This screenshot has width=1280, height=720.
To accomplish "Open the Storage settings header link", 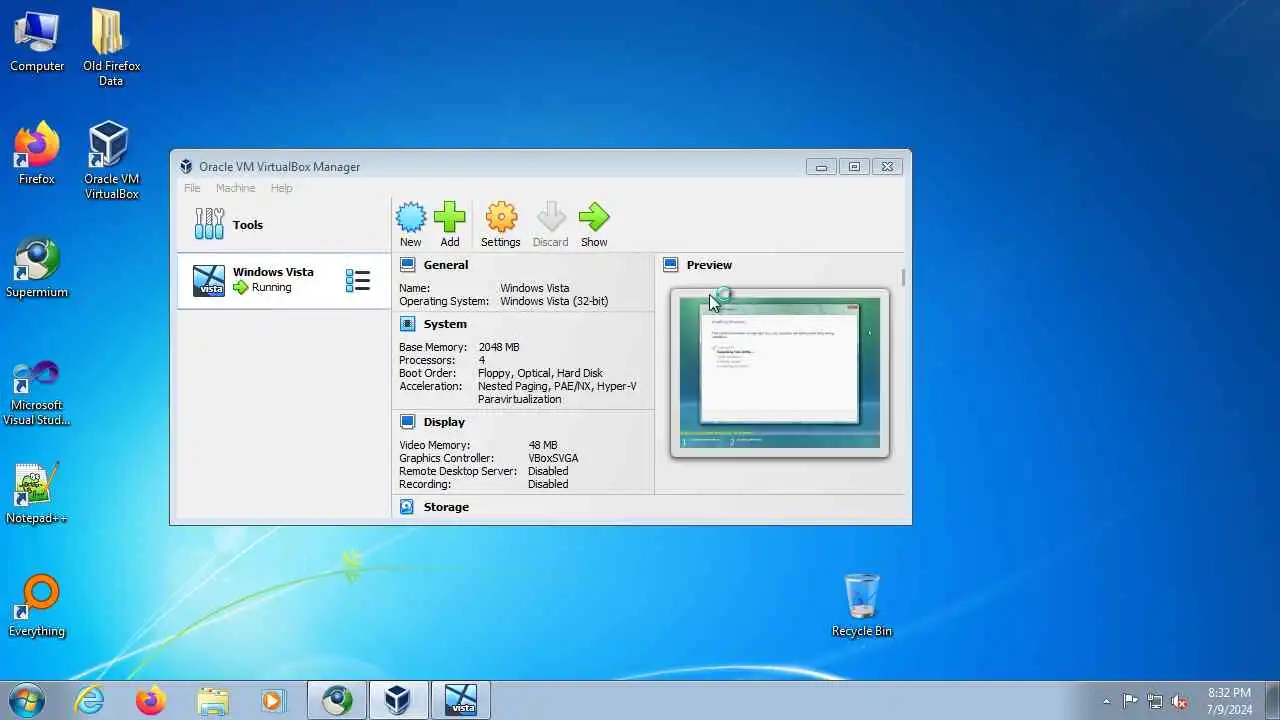I will click(x=446, y=507).
